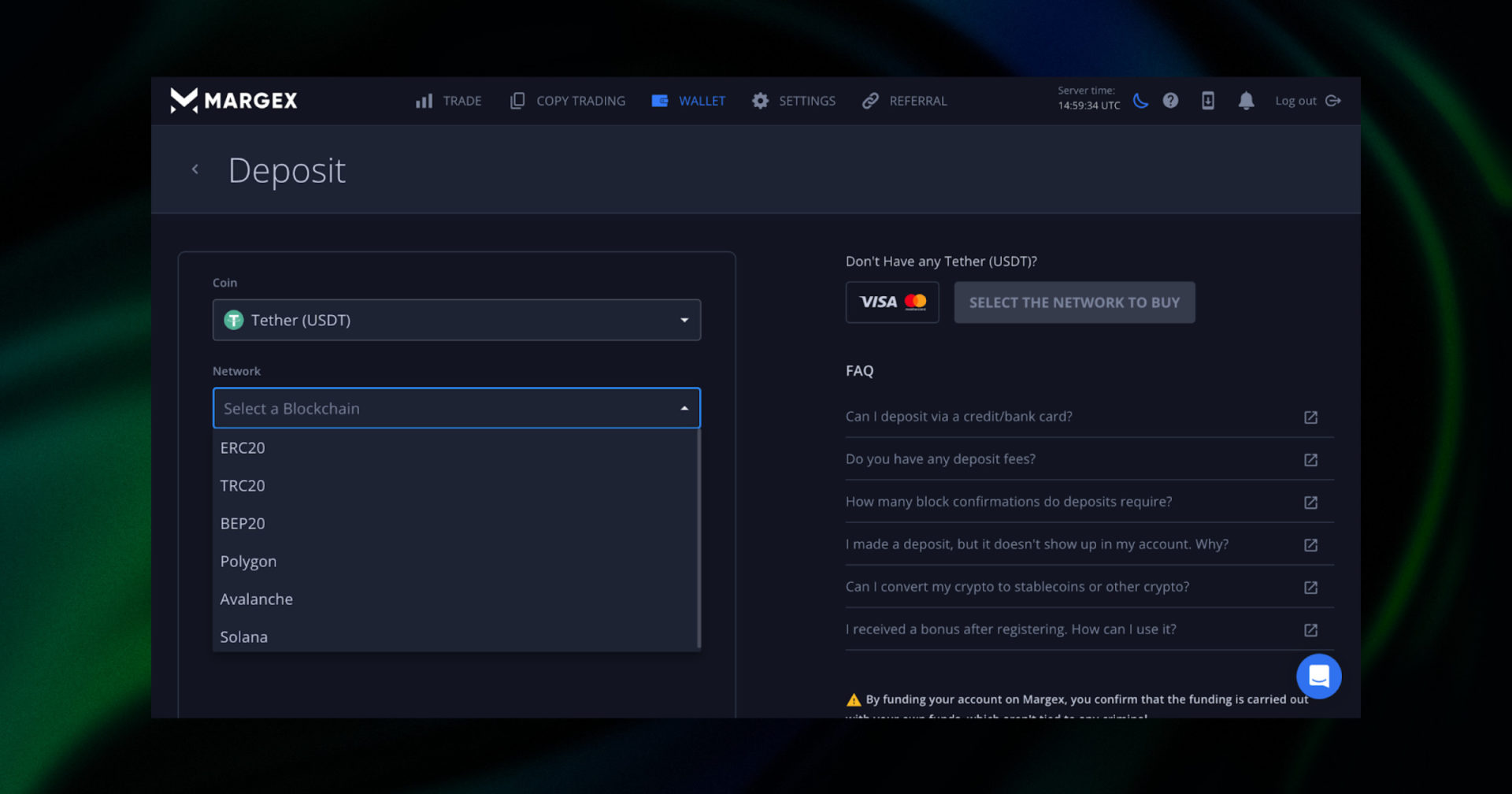The image size is (1512, 794).
Task: Expand the Tether (USDT) coin dropdown
Action: (456, 320)
